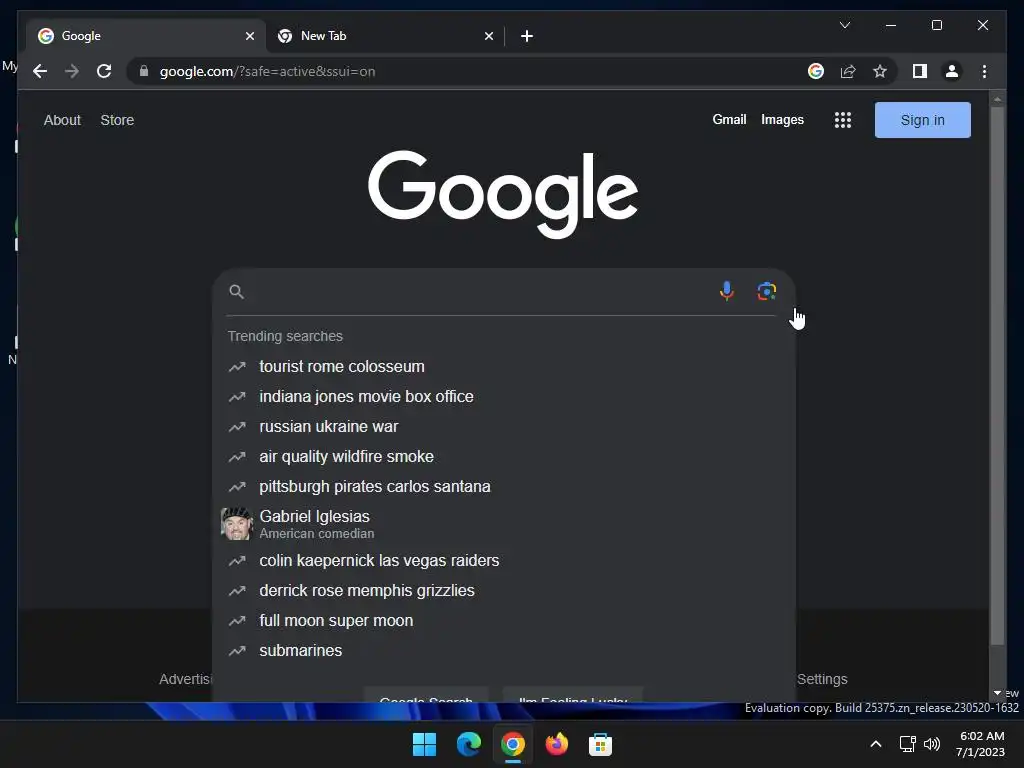The width and height of the screenshot is (1024, 768).
Task: Open the Google Store link
Action: (x=117, y=120)
